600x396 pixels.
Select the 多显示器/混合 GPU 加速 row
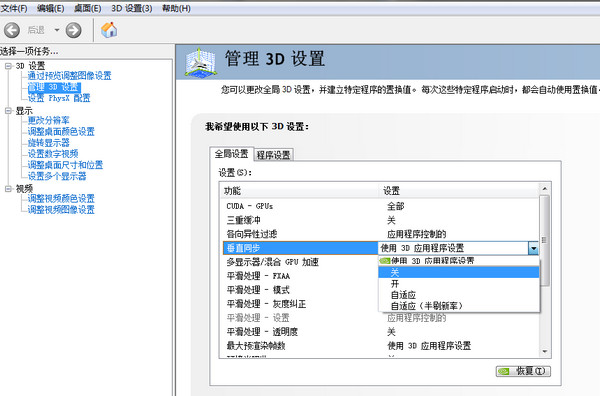(x=300, y=262)
